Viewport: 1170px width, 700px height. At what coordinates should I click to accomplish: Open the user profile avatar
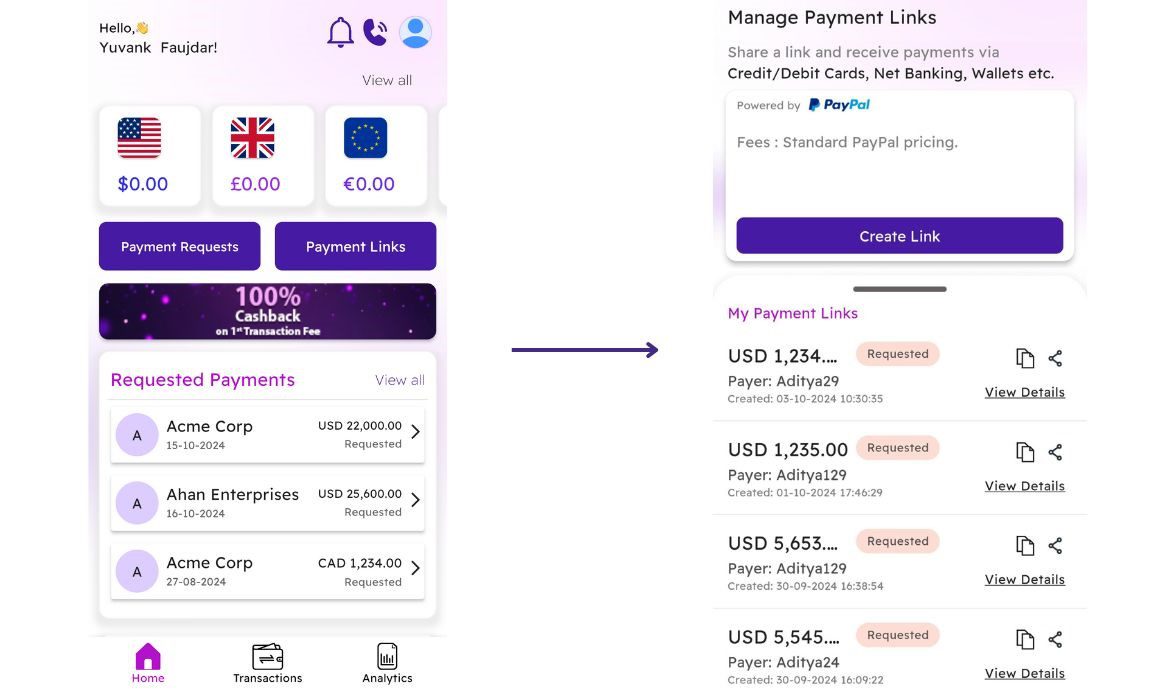click(415, 32)
